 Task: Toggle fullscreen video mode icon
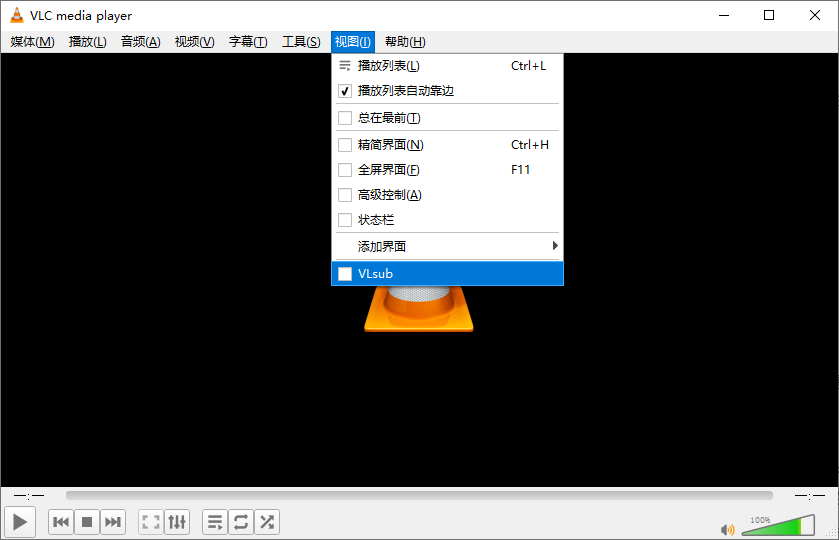coord(151,522)
